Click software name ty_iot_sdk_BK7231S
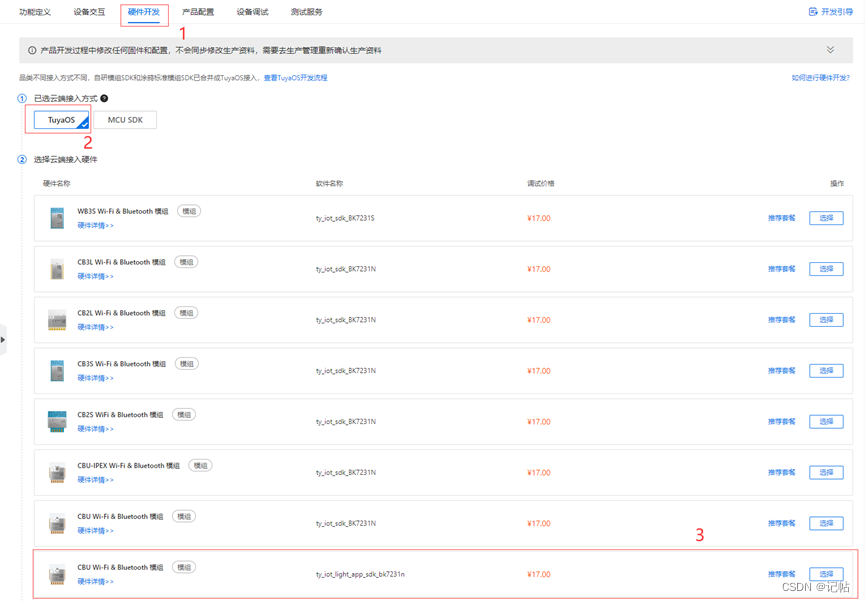Screen dimensions: 865x602 (345, 218)
